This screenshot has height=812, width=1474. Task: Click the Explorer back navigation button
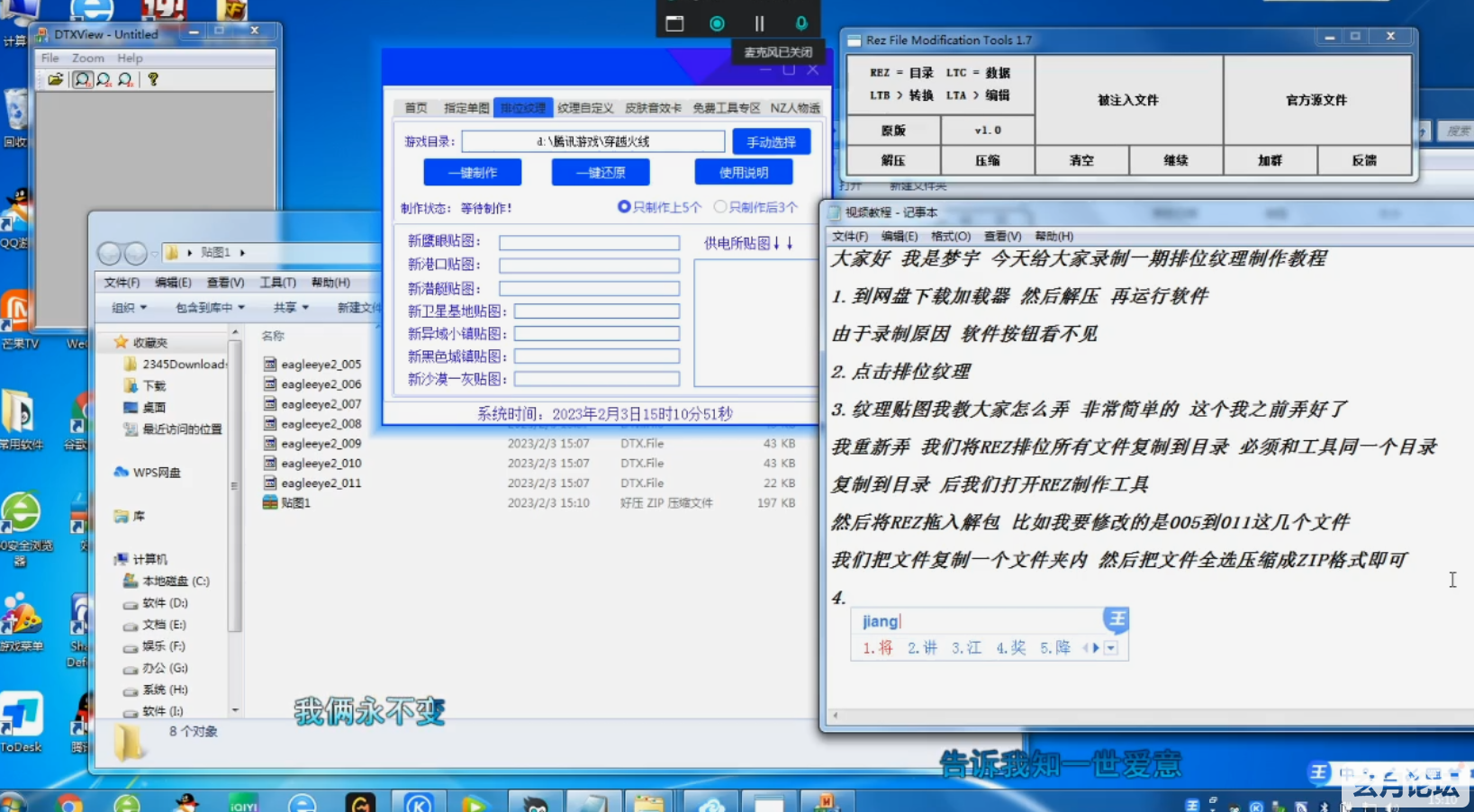(109, 254)
